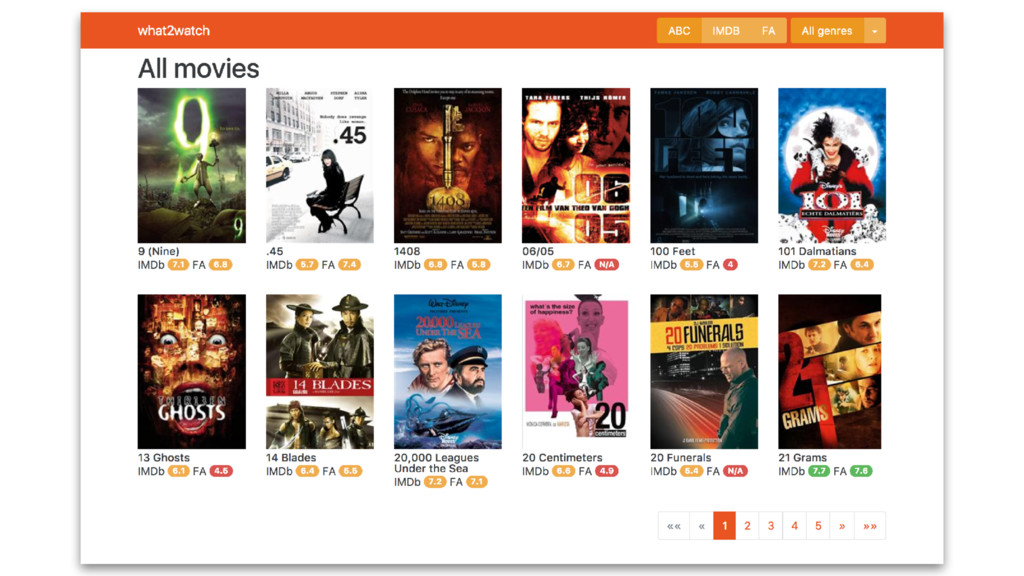Open genre dropdown caret
Viewport: 1024px width, 576px height.
pos(874,31)
